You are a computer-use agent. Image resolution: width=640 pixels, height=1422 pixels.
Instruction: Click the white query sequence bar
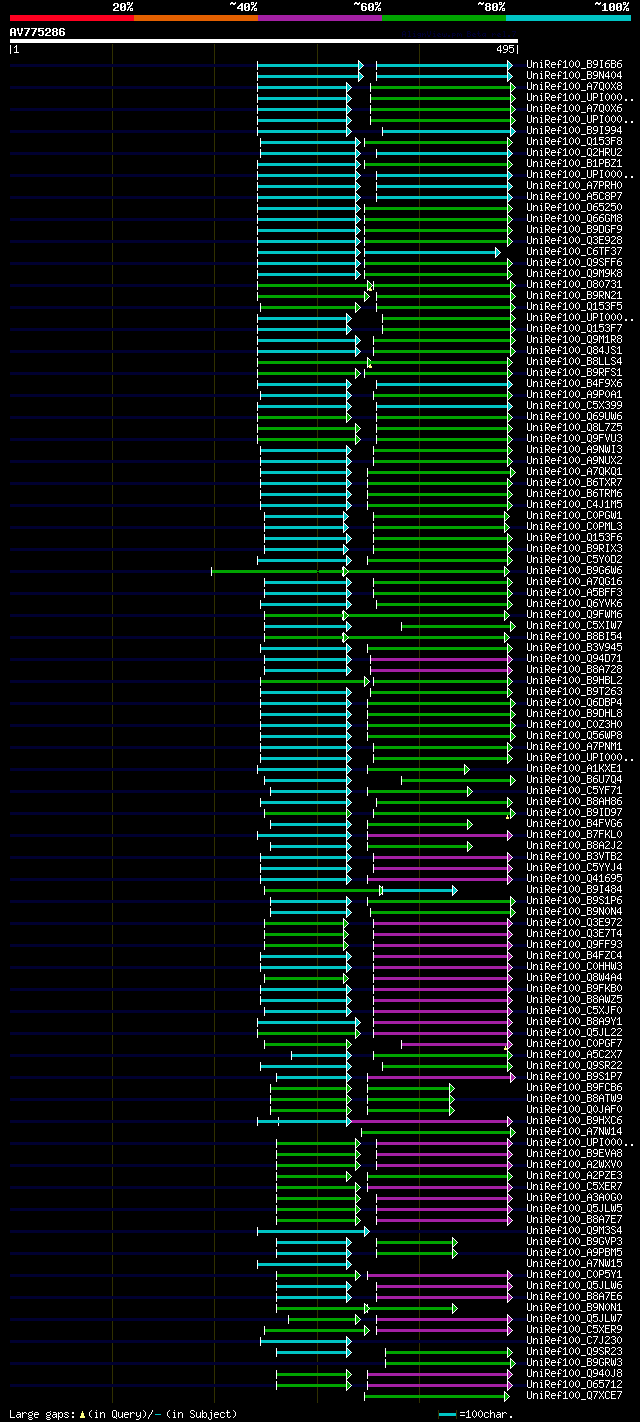(264, 41)
